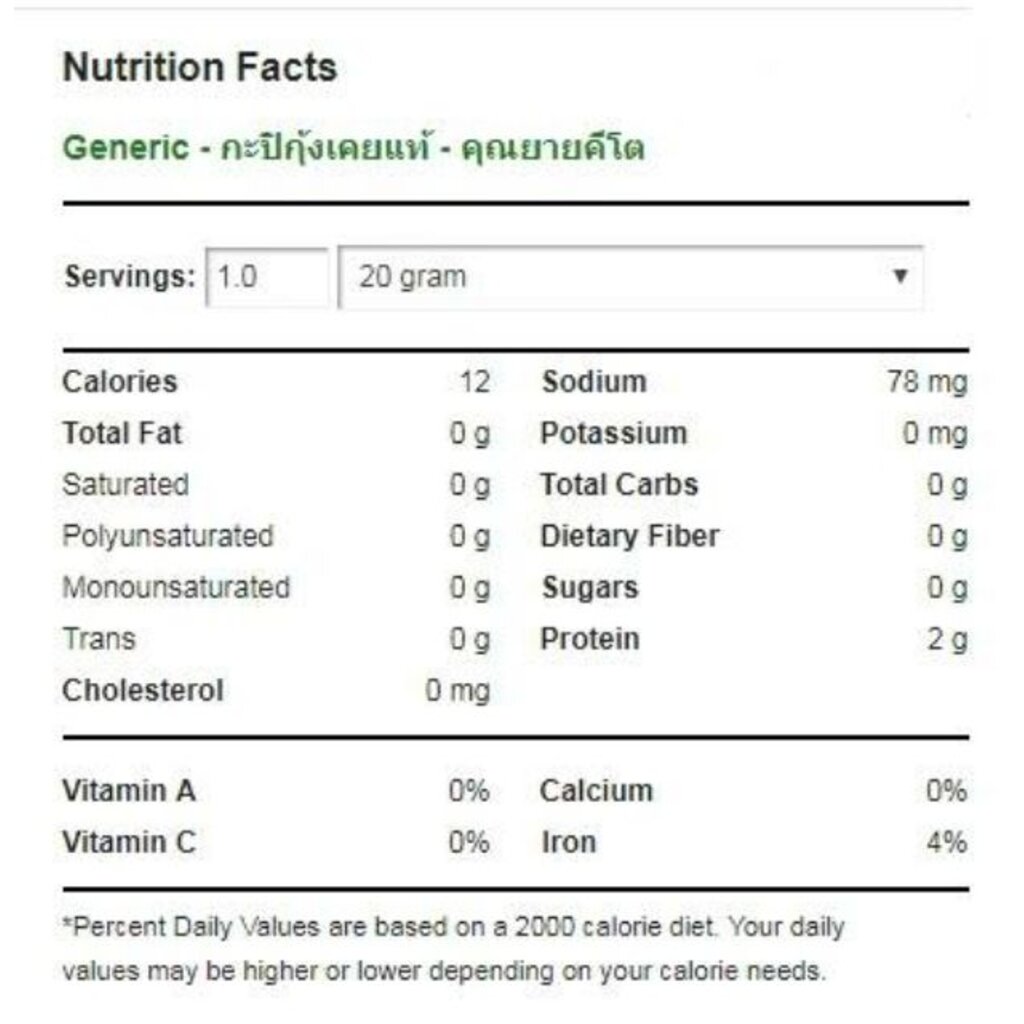Select the Sugars label
This screenshot has width=1024, height=1024.
590,588
